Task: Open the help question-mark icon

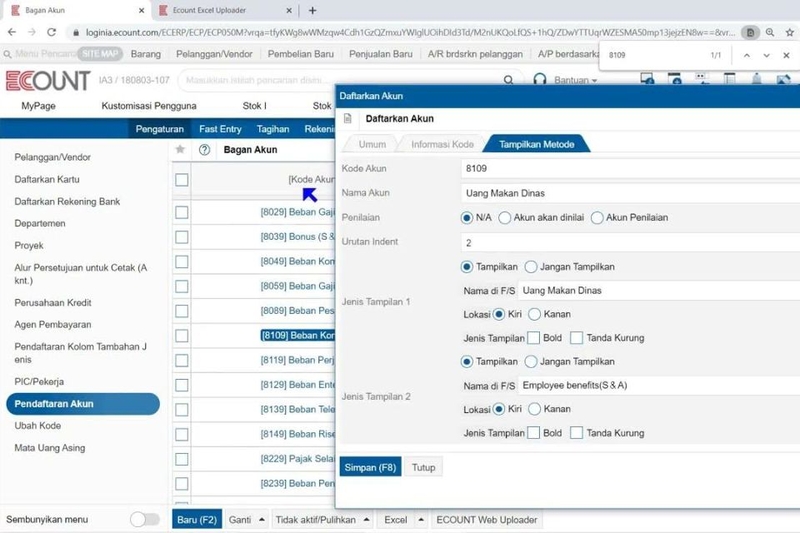Action: point(205,150)
